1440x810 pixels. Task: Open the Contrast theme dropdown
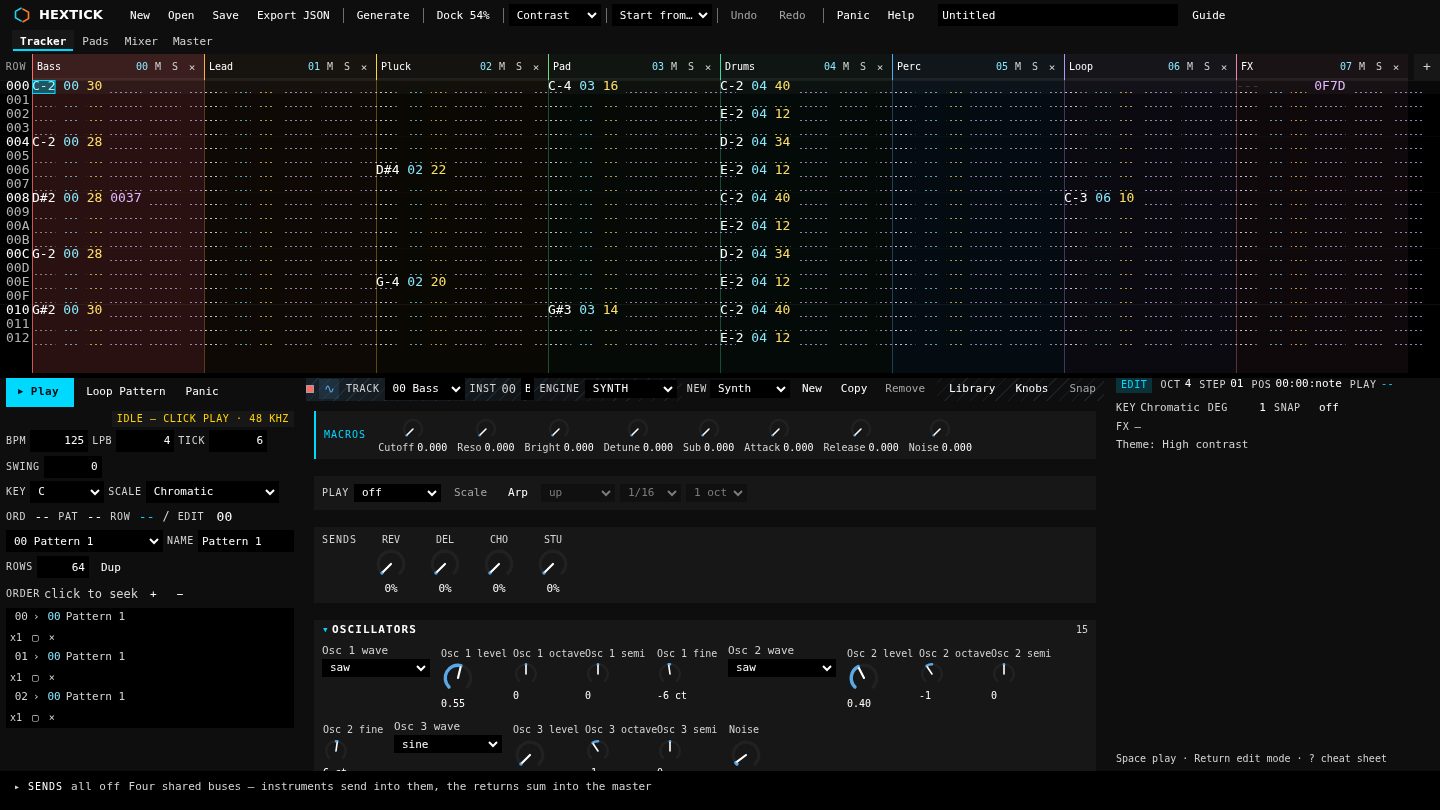pos(555,15)
